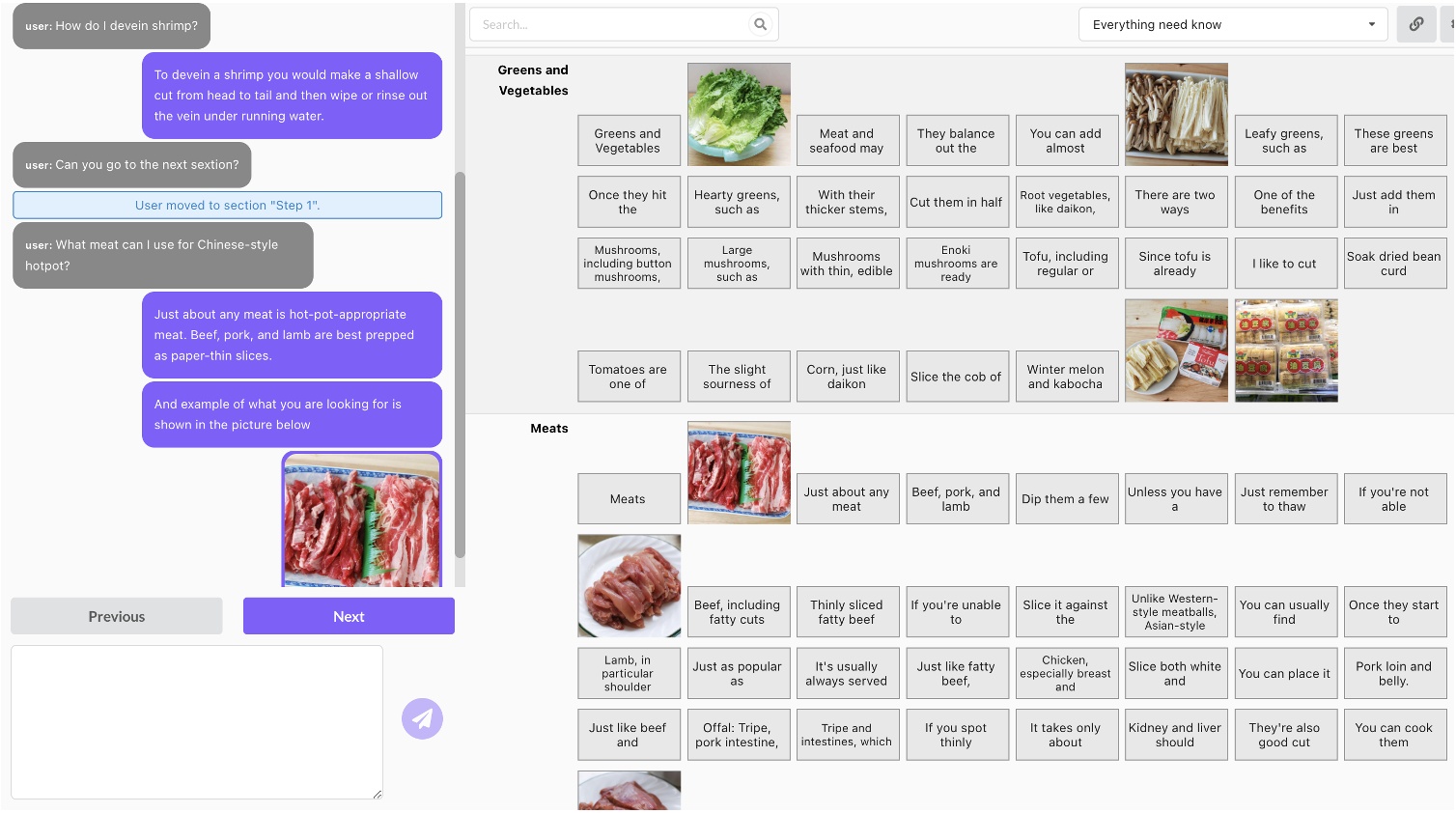Select the 'Greens and Vegetables' section heading
The image size is (1456, 813).
(533, 80)
